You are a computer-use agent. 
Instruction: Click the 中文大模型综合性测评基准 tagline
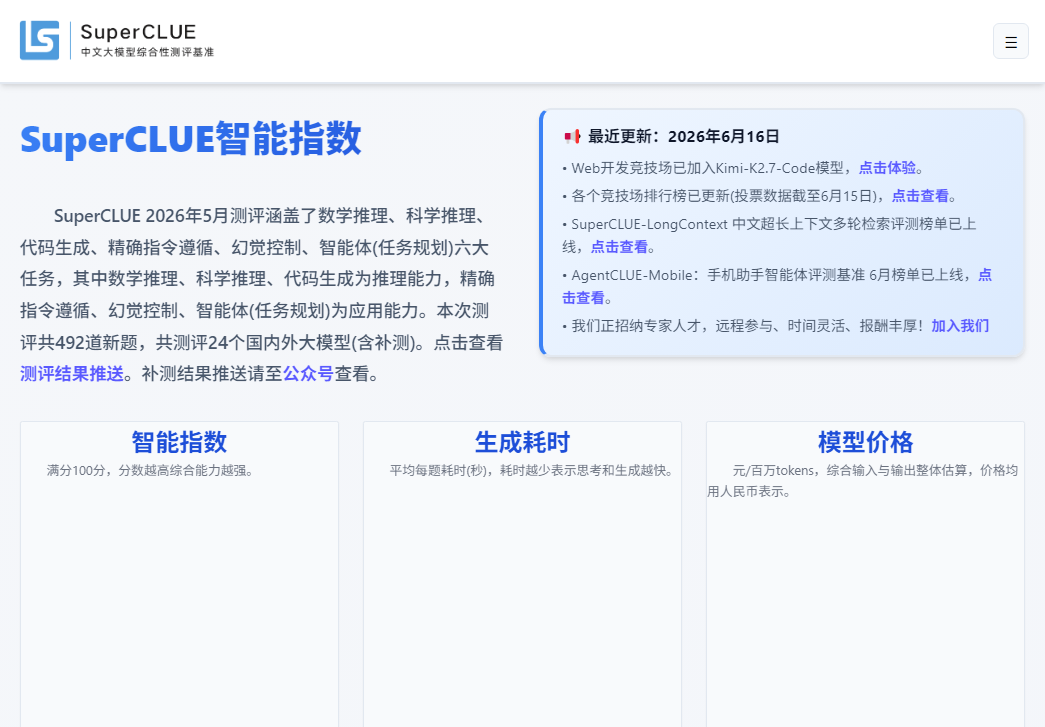pyautogui.click(x=147, y=52)
